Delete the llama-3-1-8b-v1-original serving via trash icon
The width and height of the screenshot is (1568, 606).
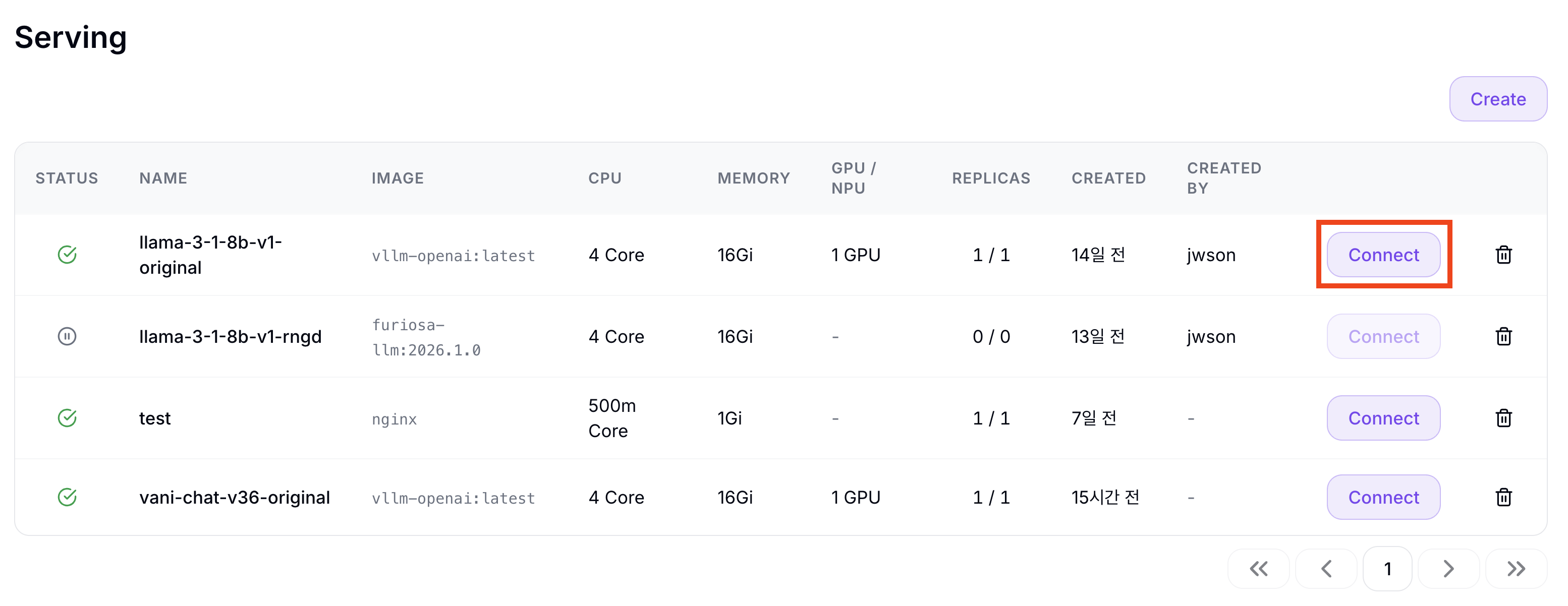coord(1503,254)
